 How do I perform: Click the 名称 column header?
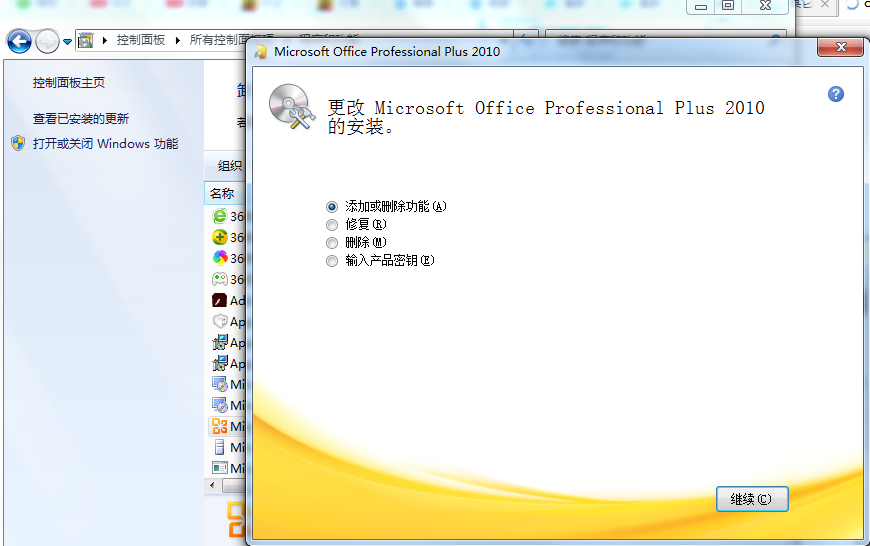coord(222,193)
